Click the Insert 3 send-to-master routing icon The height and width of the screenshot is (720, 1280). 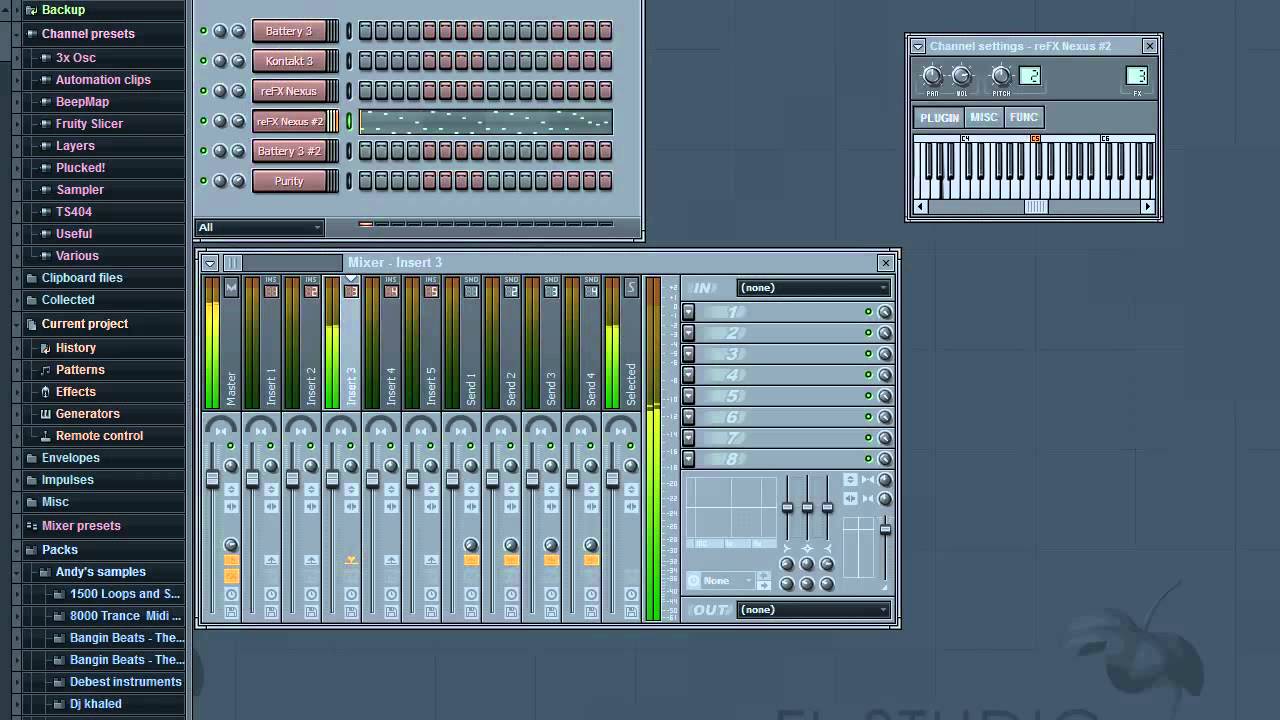pos(351,560)
